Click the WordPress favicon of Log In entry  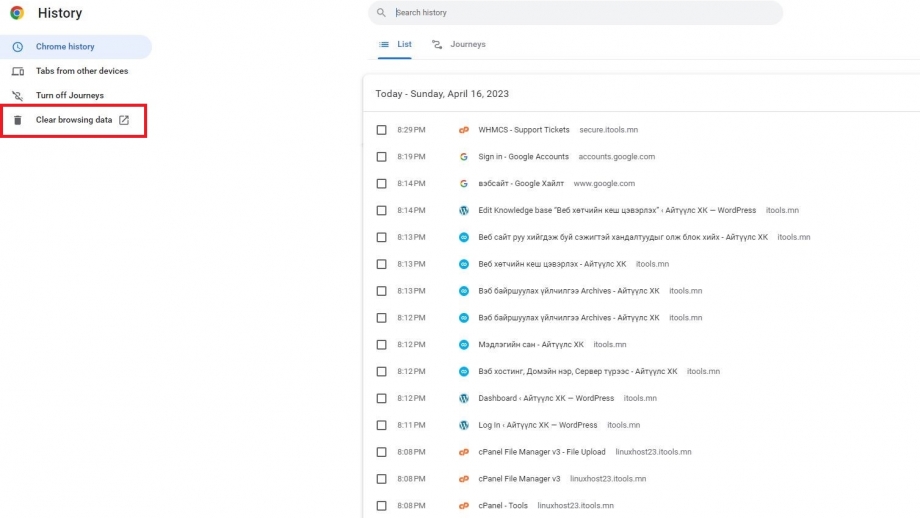coord(464,425)
